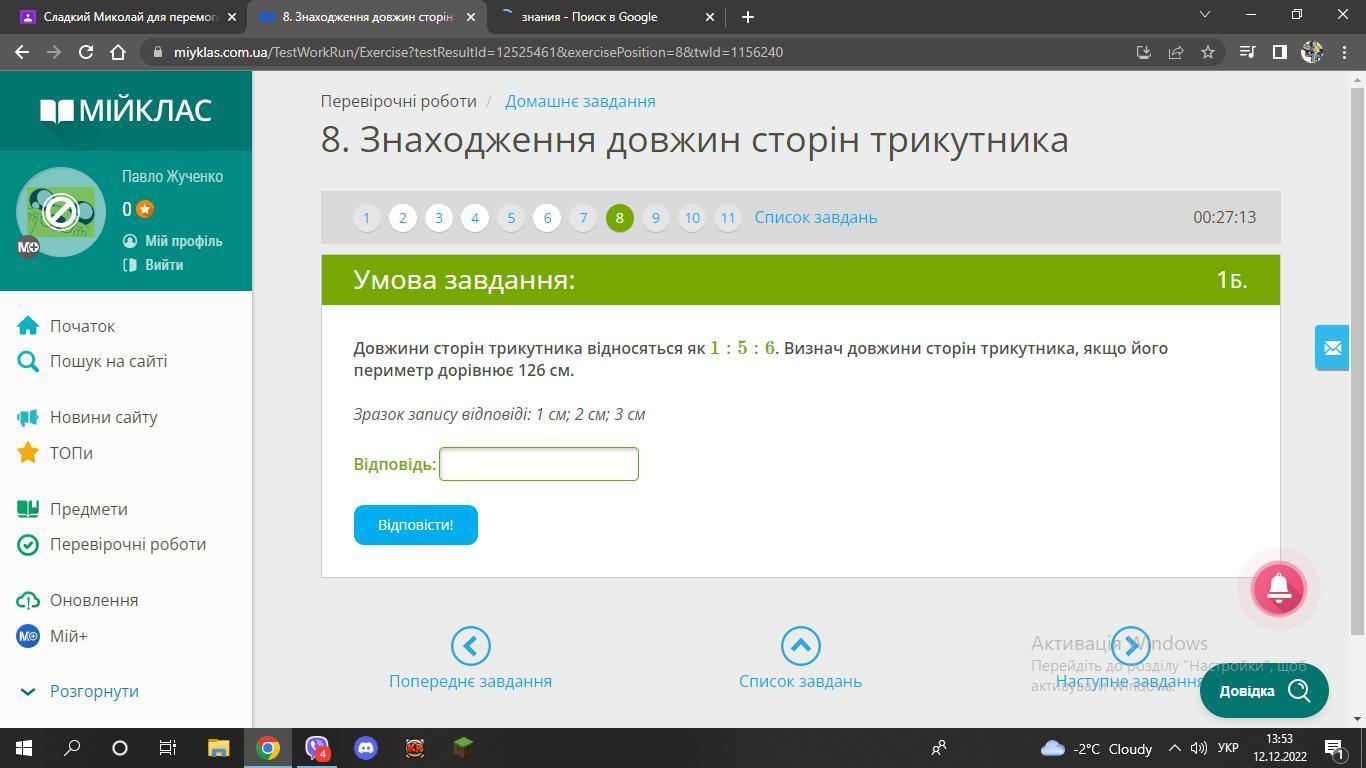Screen dimensions: 1366x768
Task: Click the Відповідь answer input field
Action: pyautogui.click(x=538, y=464)
